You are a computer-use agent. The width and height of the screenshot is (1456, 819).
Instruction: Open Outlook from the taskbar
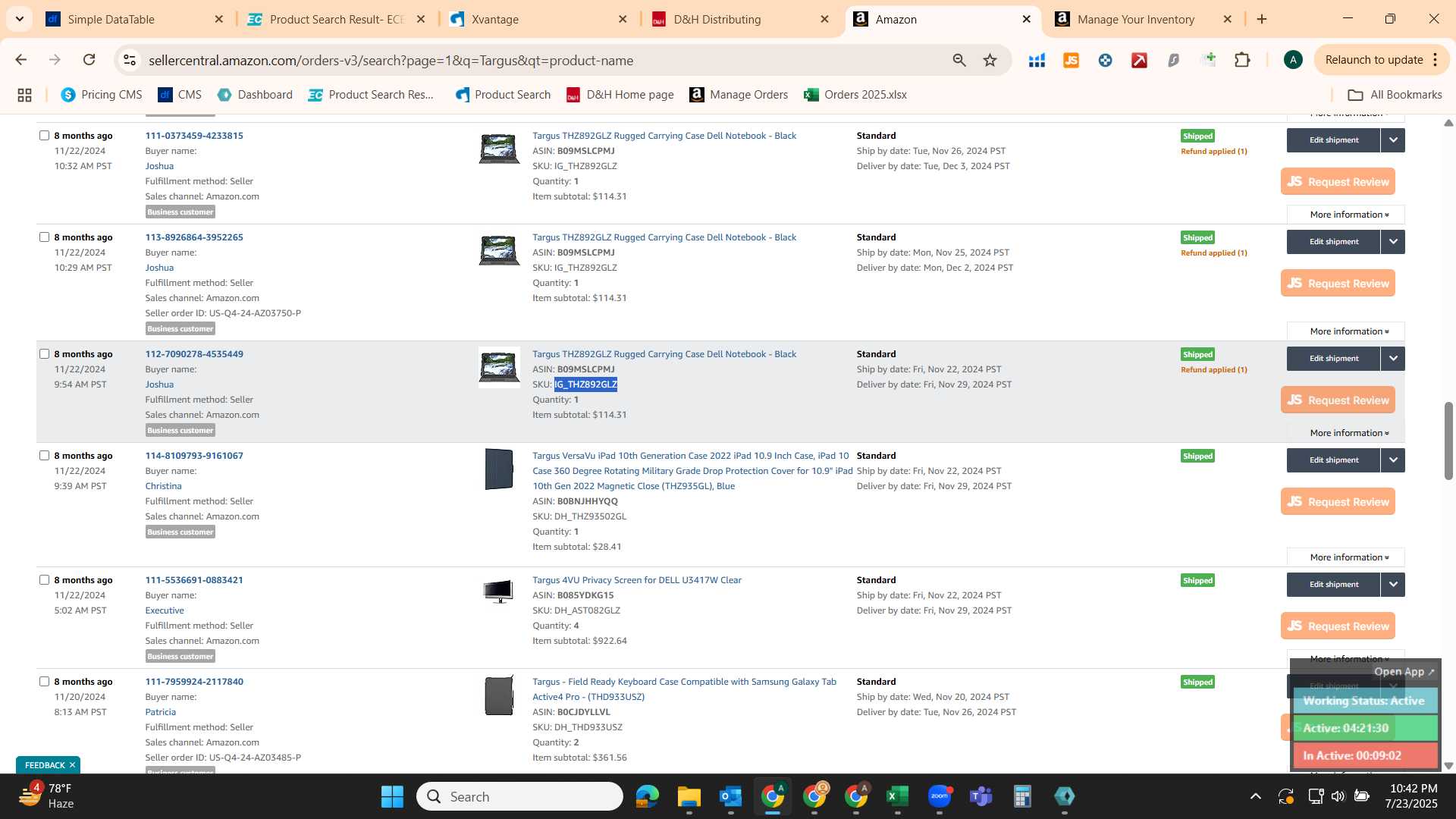click(730, 796)
